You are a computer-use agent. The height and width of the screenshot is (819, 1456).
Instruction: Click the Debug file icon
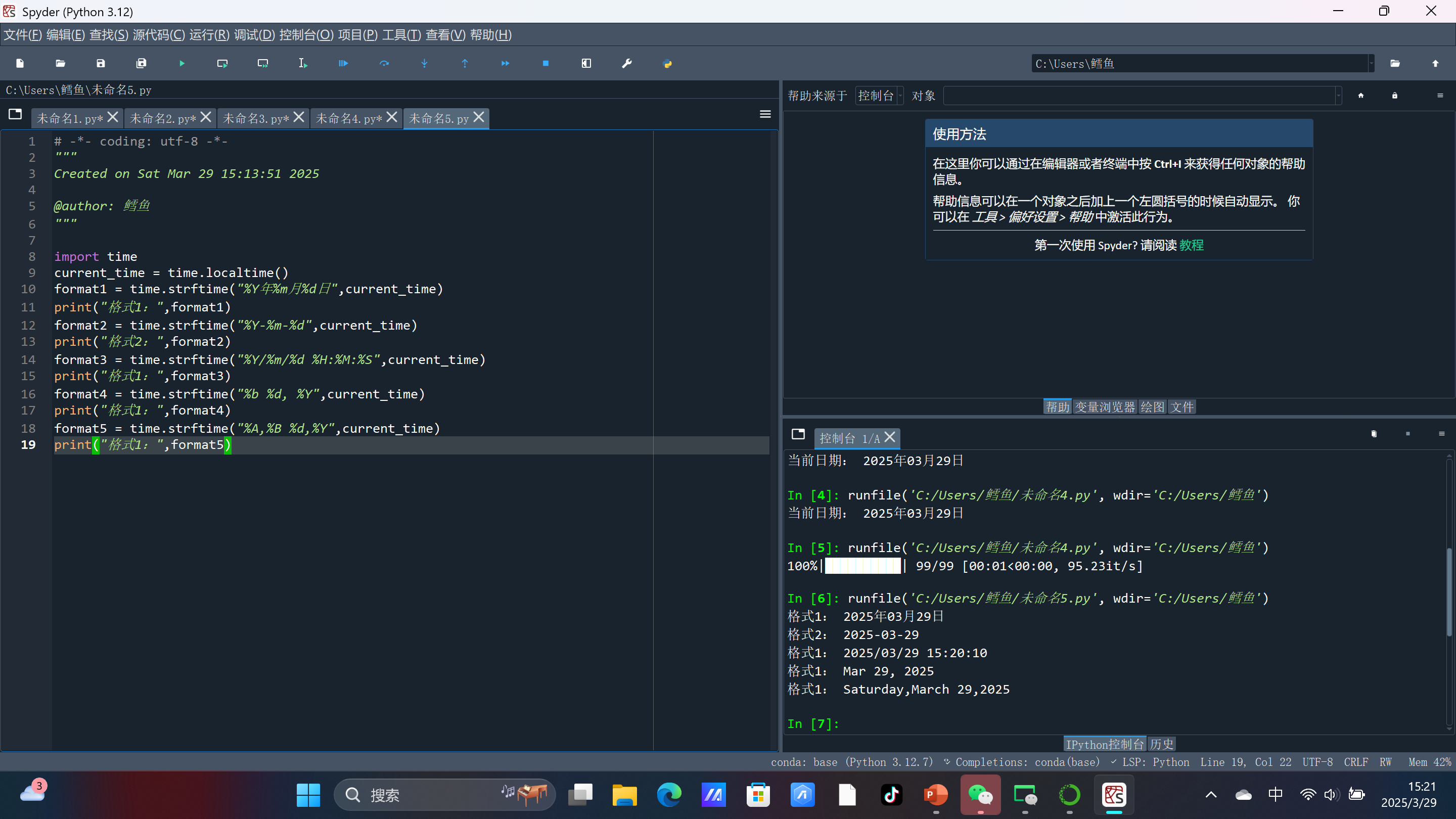click(343, 63)
